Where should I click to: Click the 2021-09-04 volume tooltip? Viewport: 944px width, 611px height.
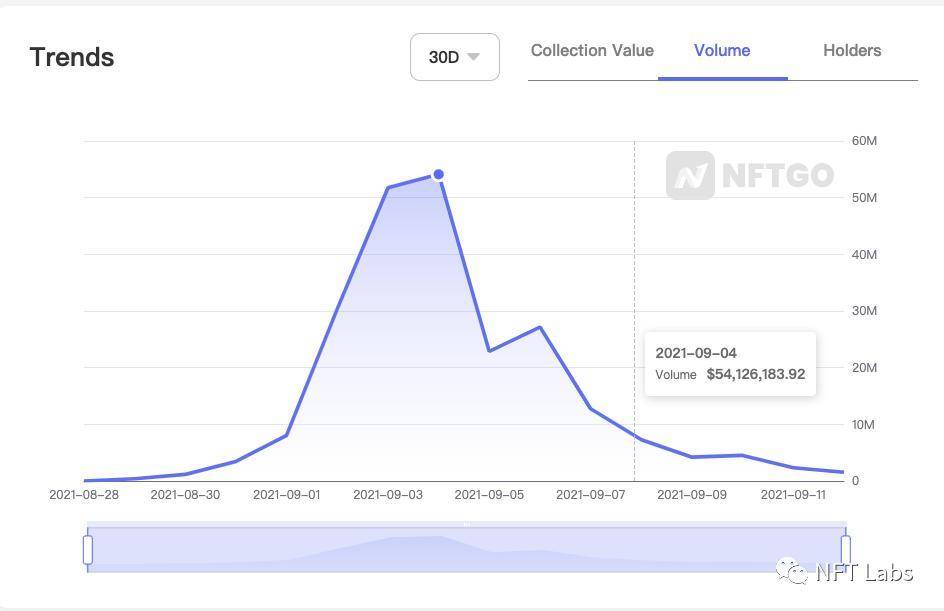[730, 364]
